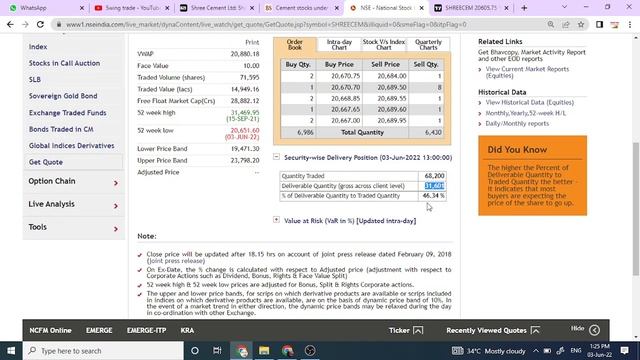Select the Stock V/s Index Chart tab
Screen dimensions: 640x360
click(x=384, y=44)
